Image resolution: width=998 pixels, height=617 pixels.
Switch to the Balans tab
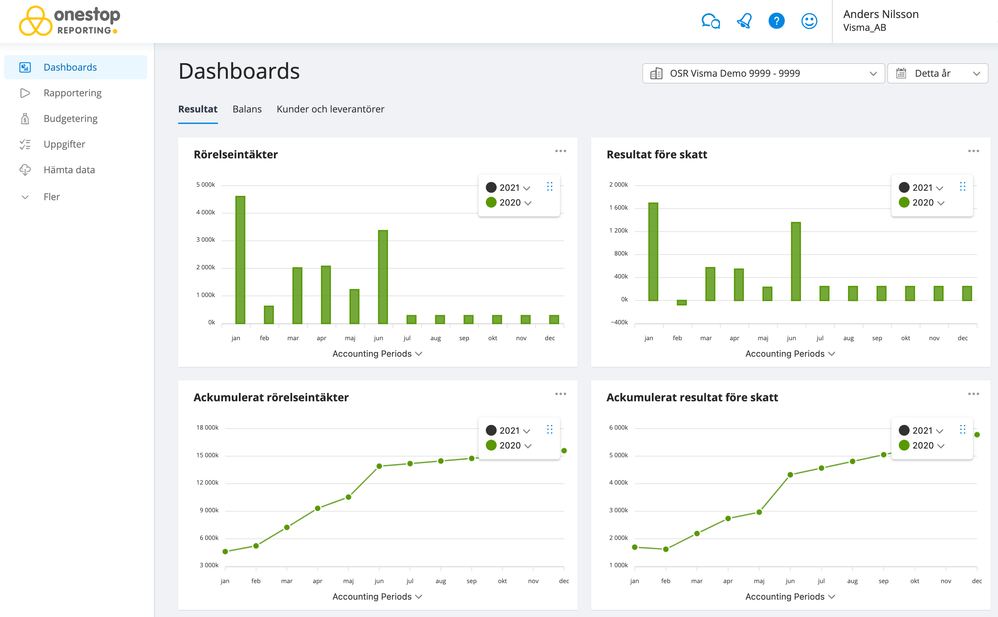247,110
